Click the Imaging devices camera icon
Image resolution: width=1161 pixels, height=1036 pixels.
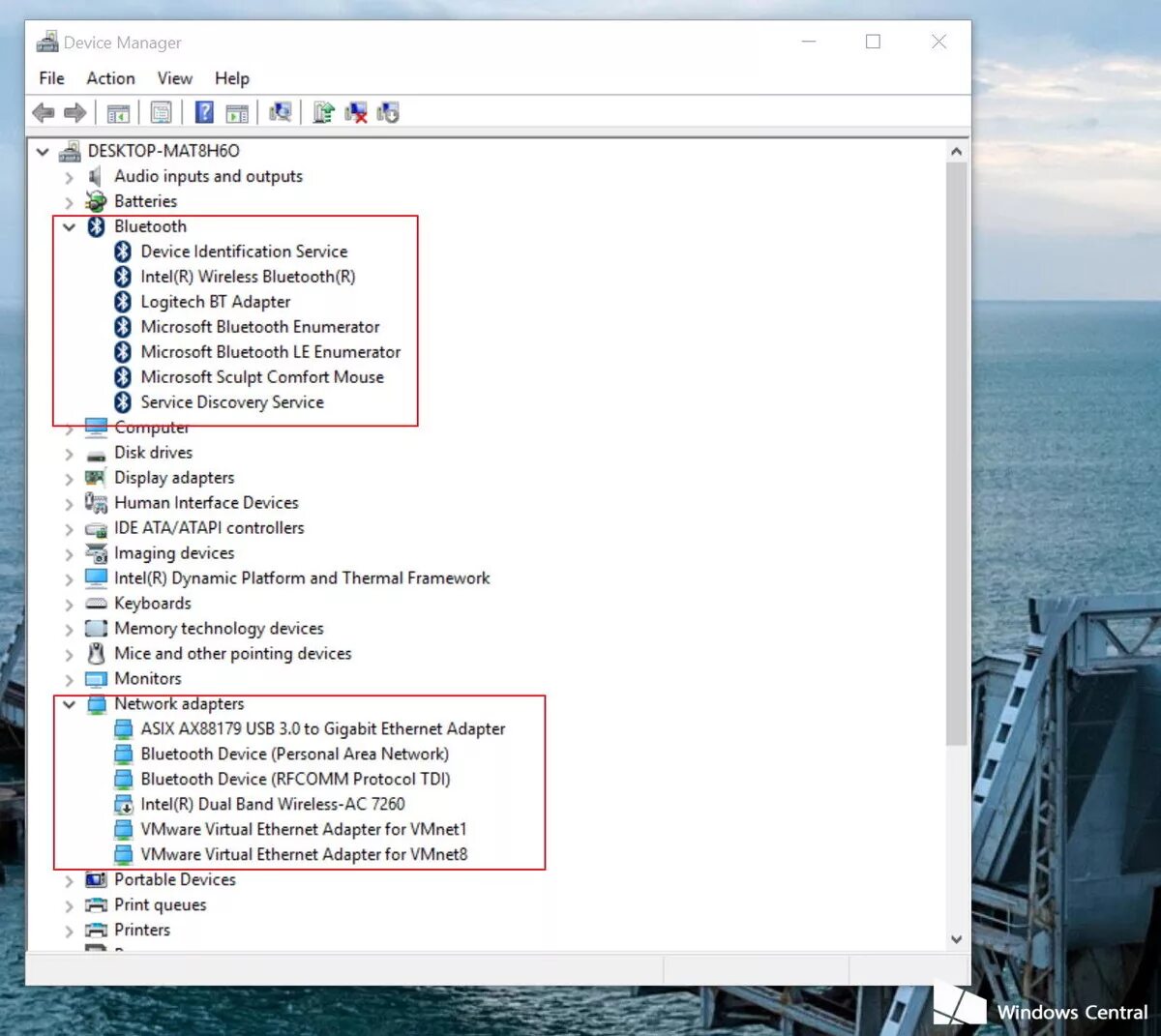pos(96,553)
